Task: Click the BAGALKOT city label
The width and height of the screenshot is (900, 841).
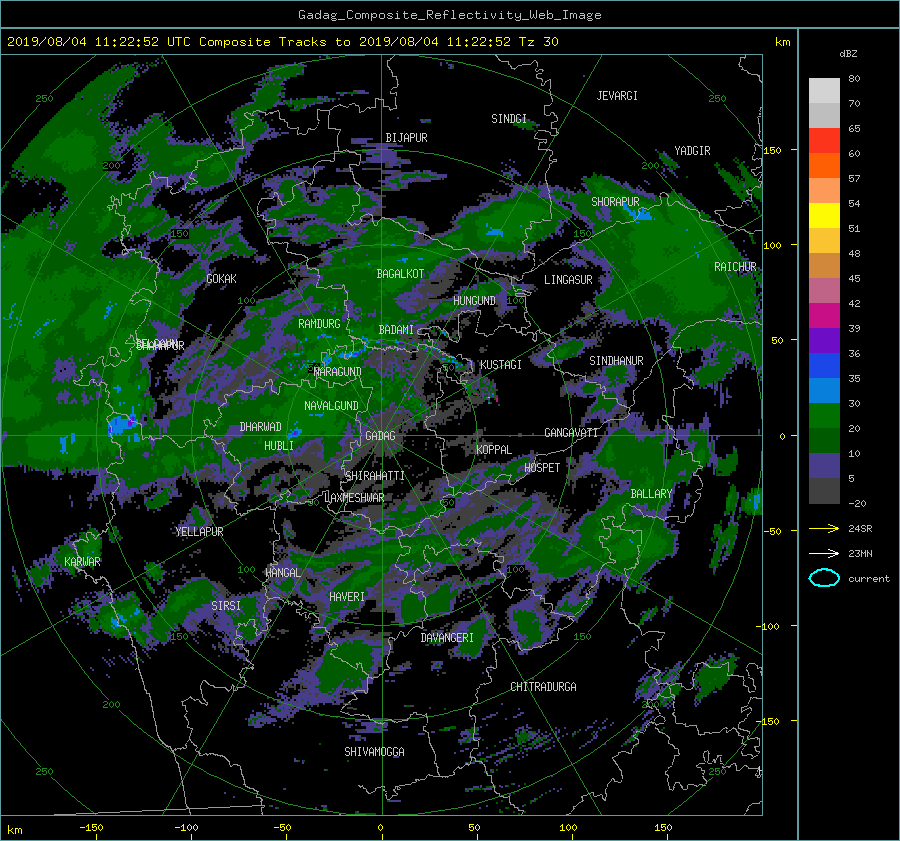Action: pos(400,274)
